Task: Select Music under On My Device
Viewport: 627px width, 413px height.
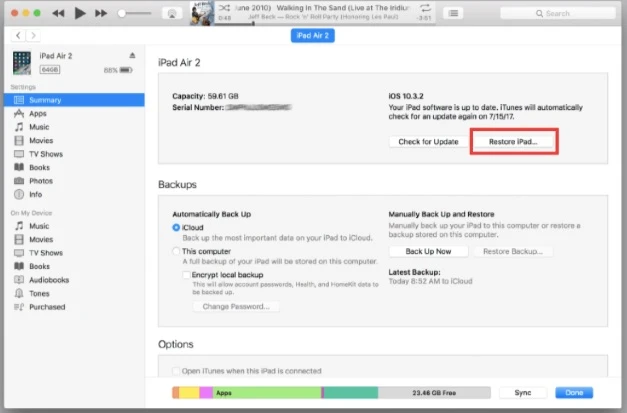Action: (x=74, y=226)
